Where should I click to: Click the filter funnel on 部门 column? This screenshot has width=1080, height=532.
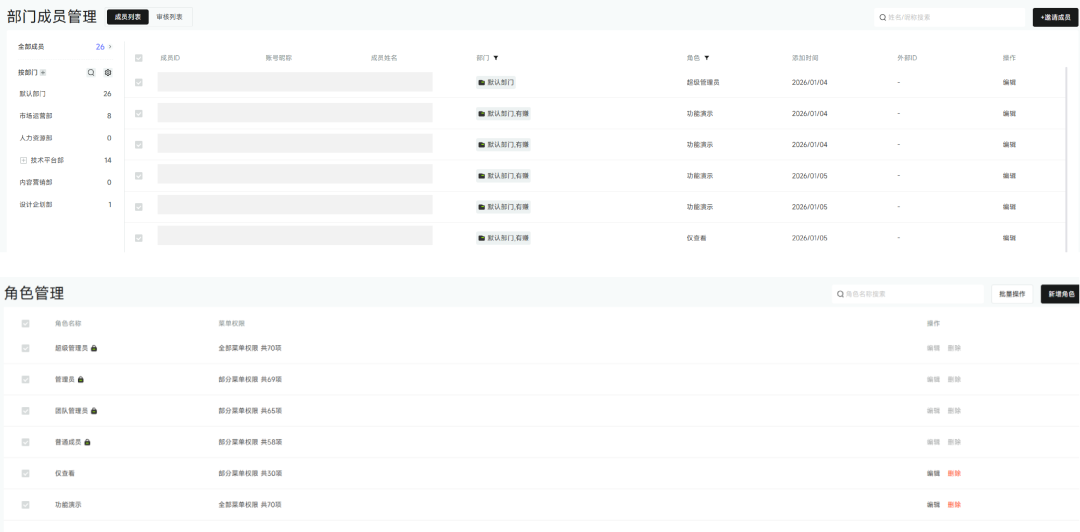click(496, 58)
